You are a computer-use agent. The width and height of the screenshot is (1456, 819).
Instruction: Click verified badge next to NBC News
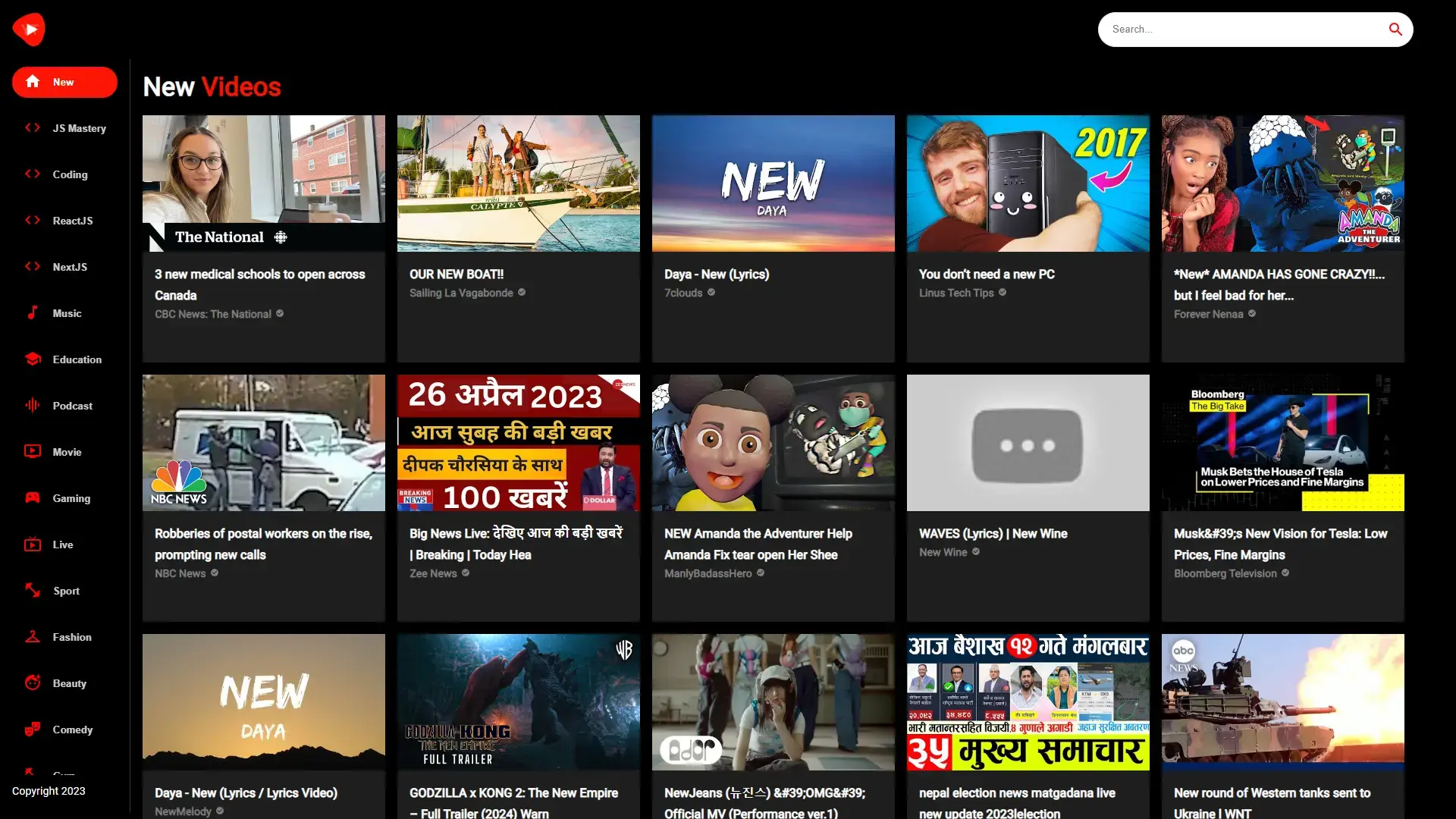point(215,573)
